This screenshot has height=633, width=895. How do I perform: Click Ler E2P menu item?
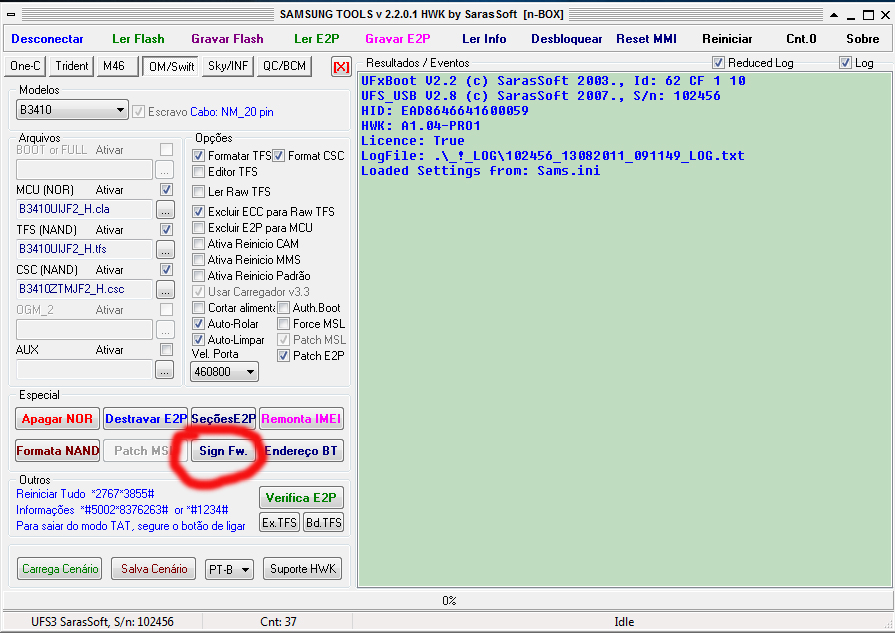(x=317, y=39)
